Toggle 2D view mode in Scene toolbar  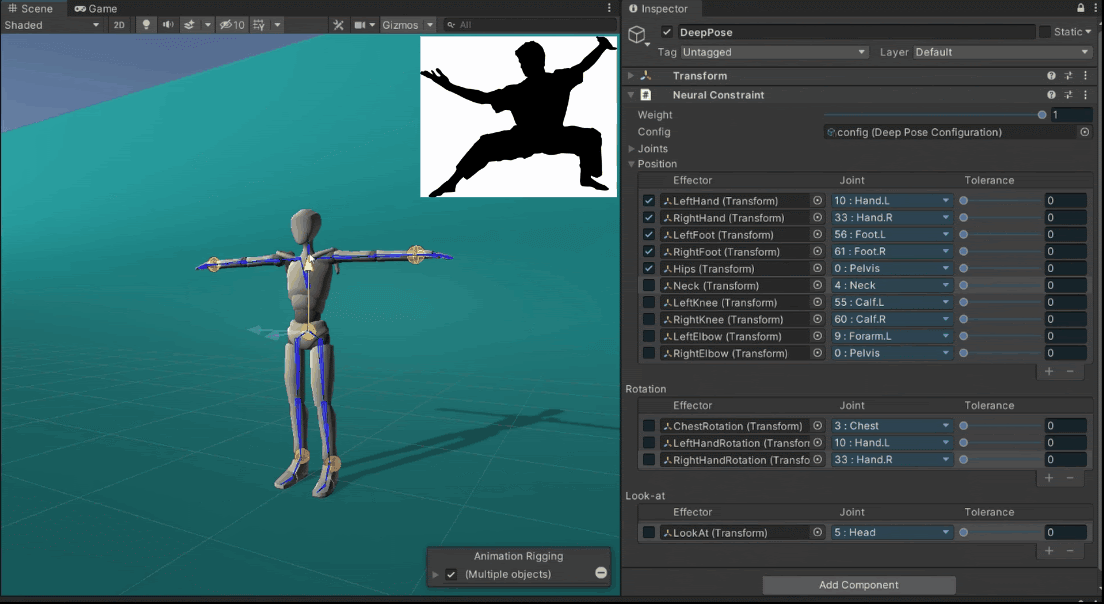(x=119, y=25)
